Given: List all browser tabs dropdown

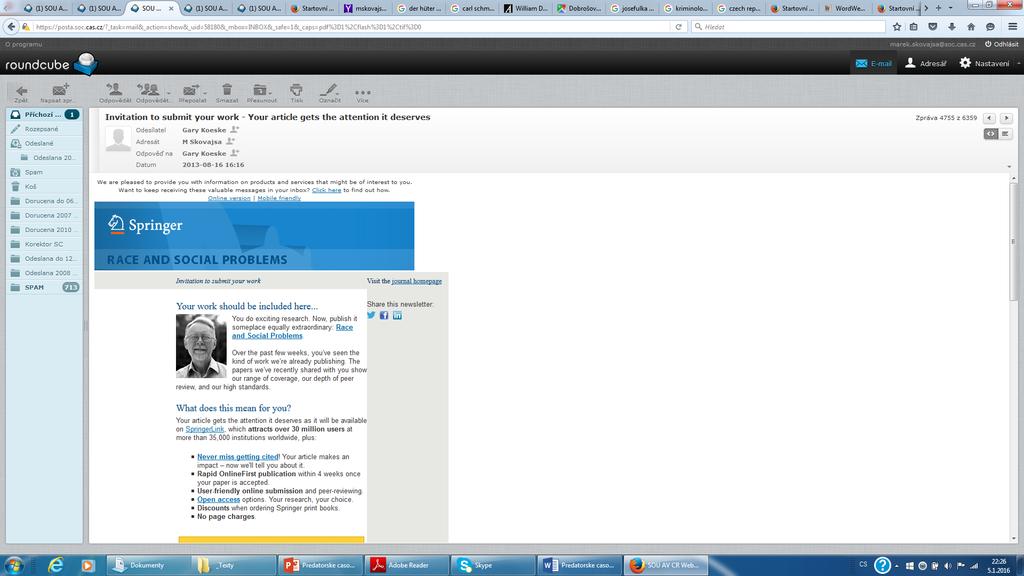Looking at the screenshot, I should click(950, 8).
